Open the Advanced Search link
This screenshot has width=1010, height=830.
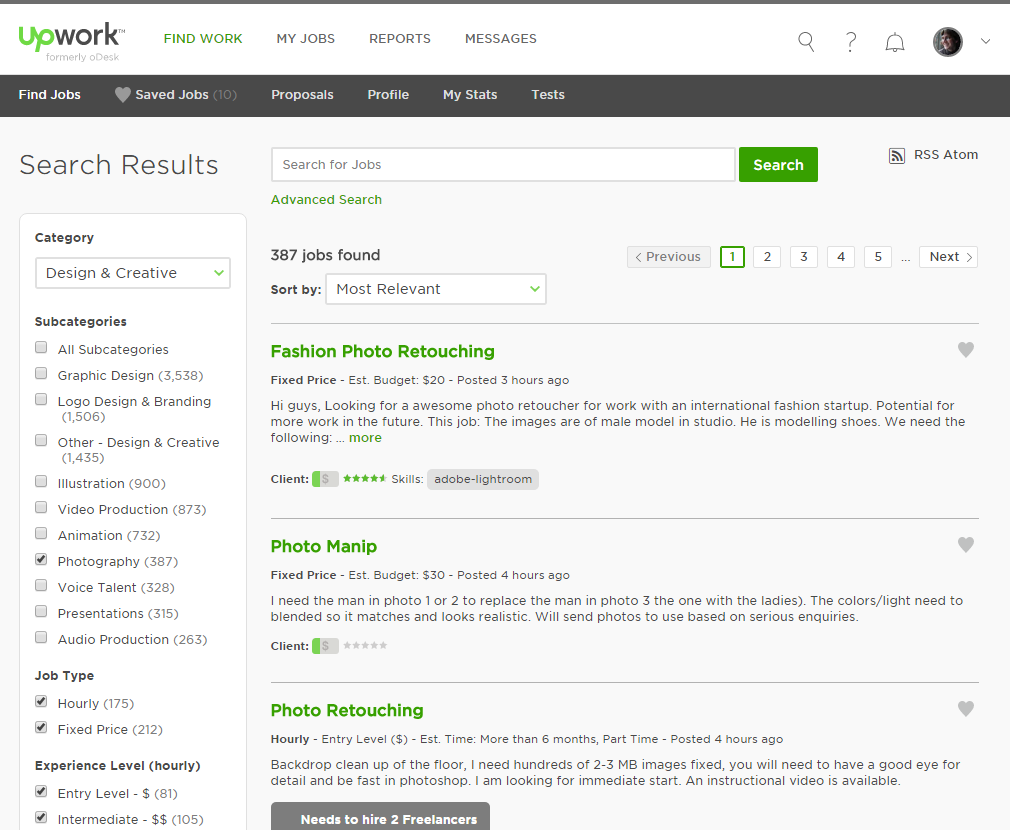point(326,200)
